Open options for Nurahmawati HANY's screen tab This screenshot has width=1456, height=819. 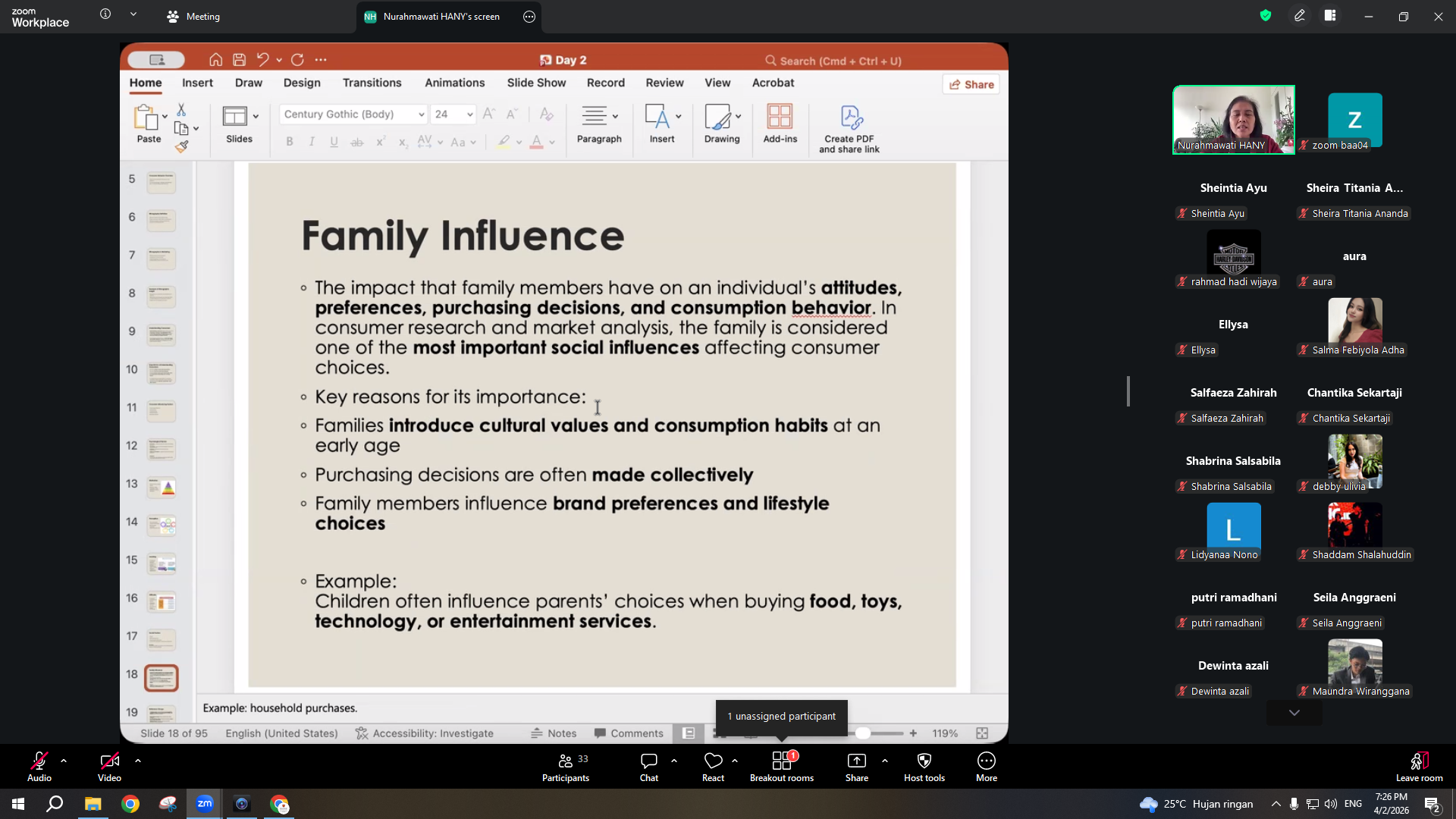click(x=529, y=17)
